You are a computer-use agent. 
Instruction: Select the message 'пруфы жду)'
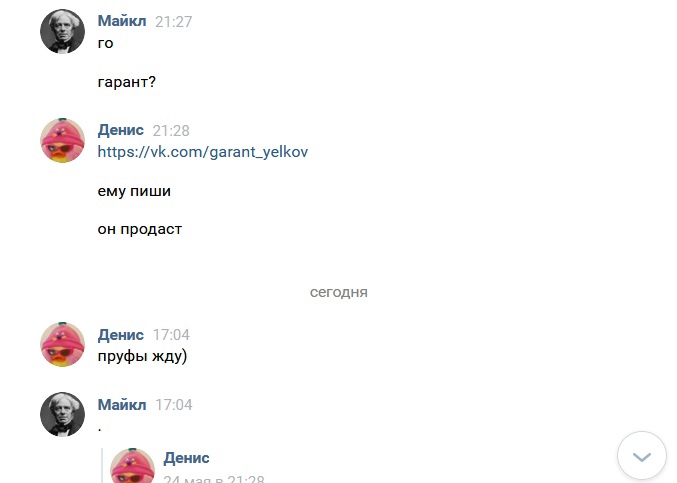tap(143, 356)
